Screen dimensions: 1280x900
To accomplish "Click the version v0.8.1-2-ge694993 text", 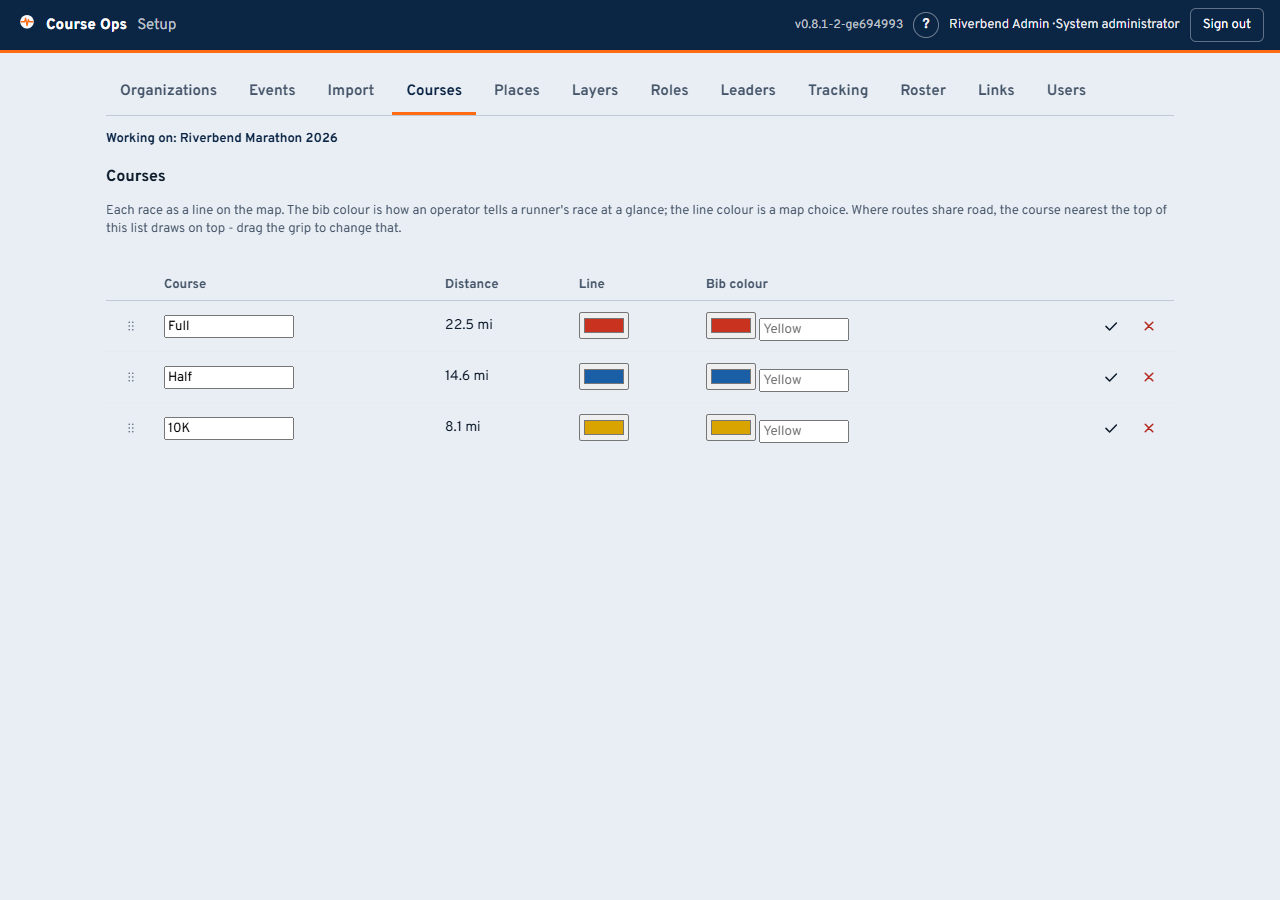I will 849,24.
